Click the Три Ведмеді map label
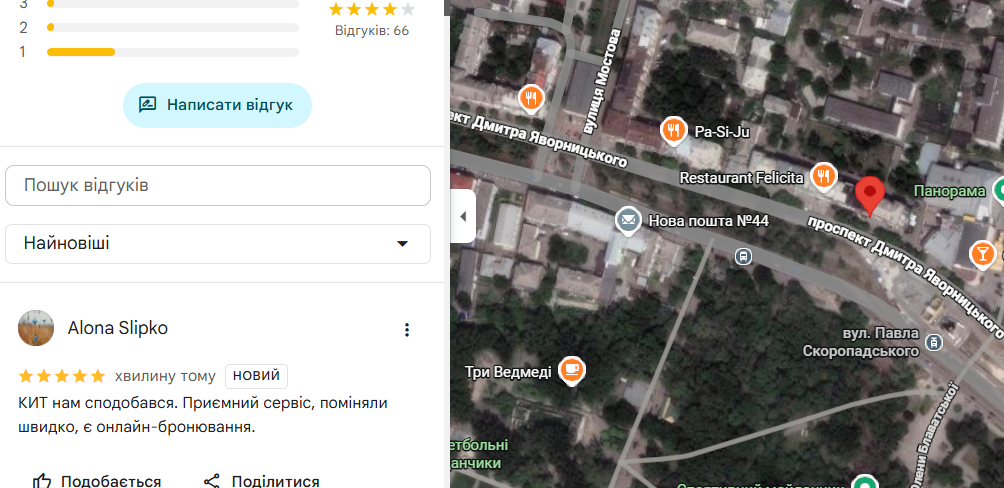Viewport: 1004px width, 488px height. (x=508, y=372)
